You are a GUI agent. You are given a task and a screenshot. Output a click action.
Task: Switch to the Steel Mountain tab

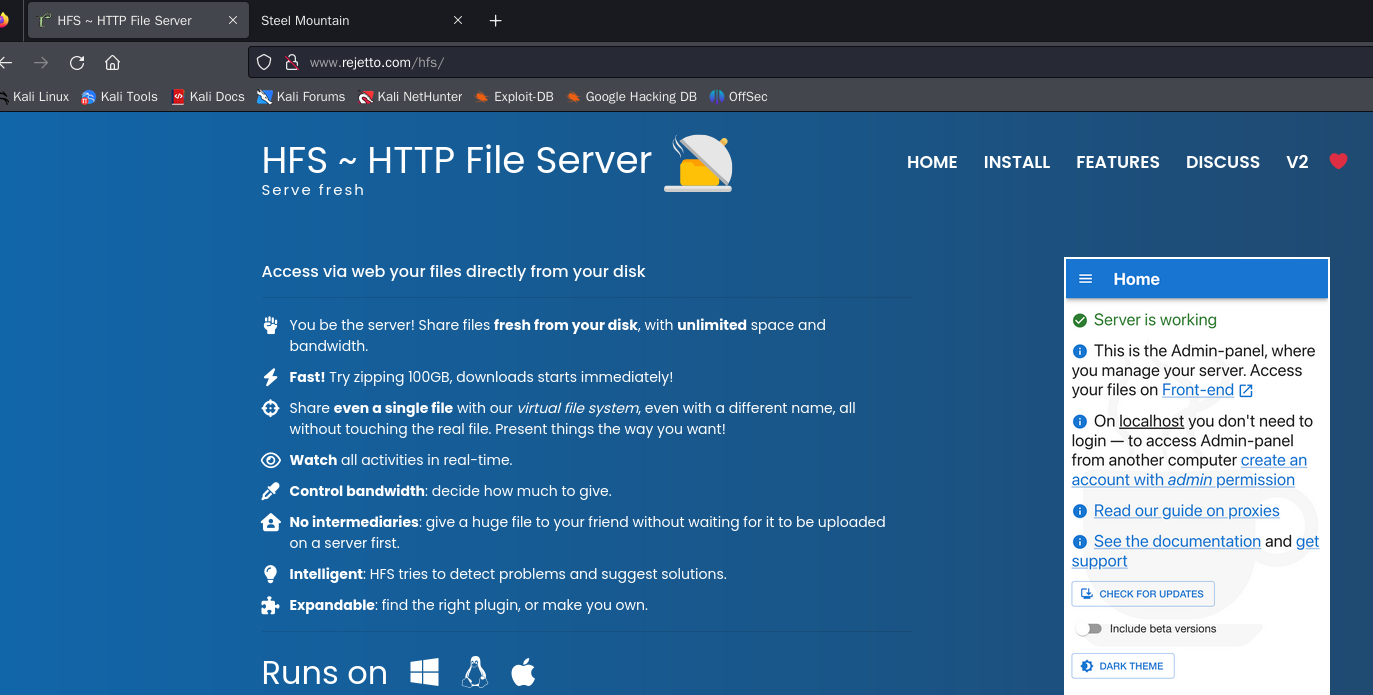[348, 20]
